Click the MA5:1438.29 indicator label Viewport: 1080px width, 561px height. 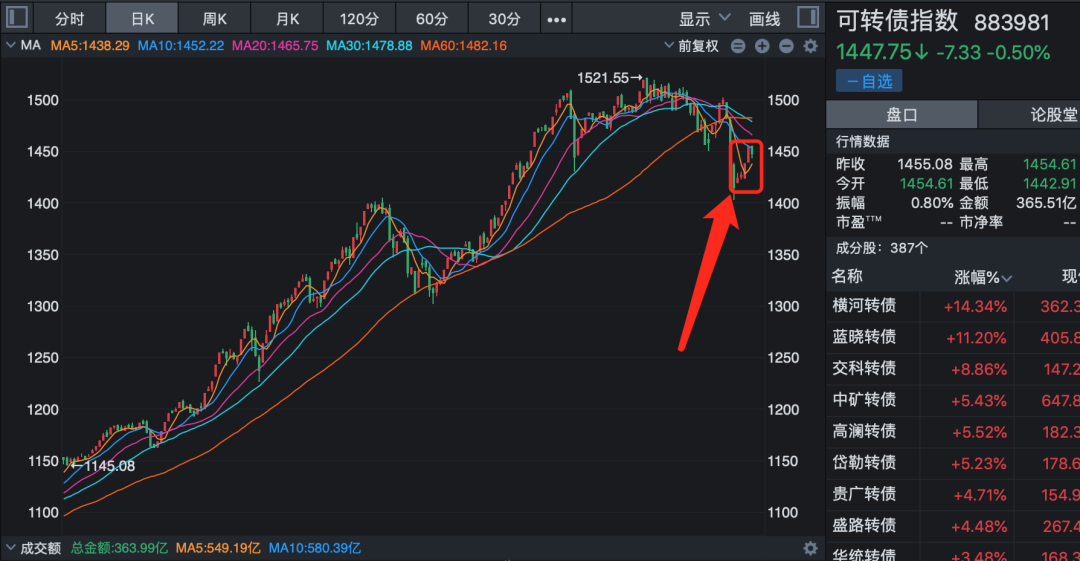pyautogui.click(x=90, y=46)
